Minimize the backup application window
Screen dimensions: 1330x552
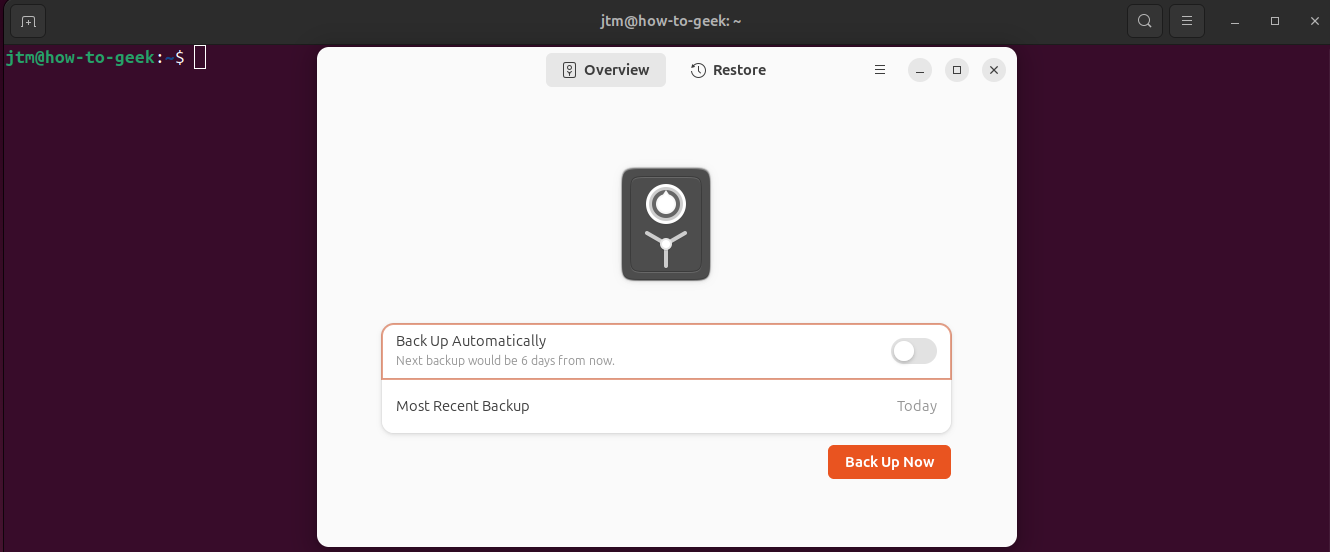pos(920,70)
